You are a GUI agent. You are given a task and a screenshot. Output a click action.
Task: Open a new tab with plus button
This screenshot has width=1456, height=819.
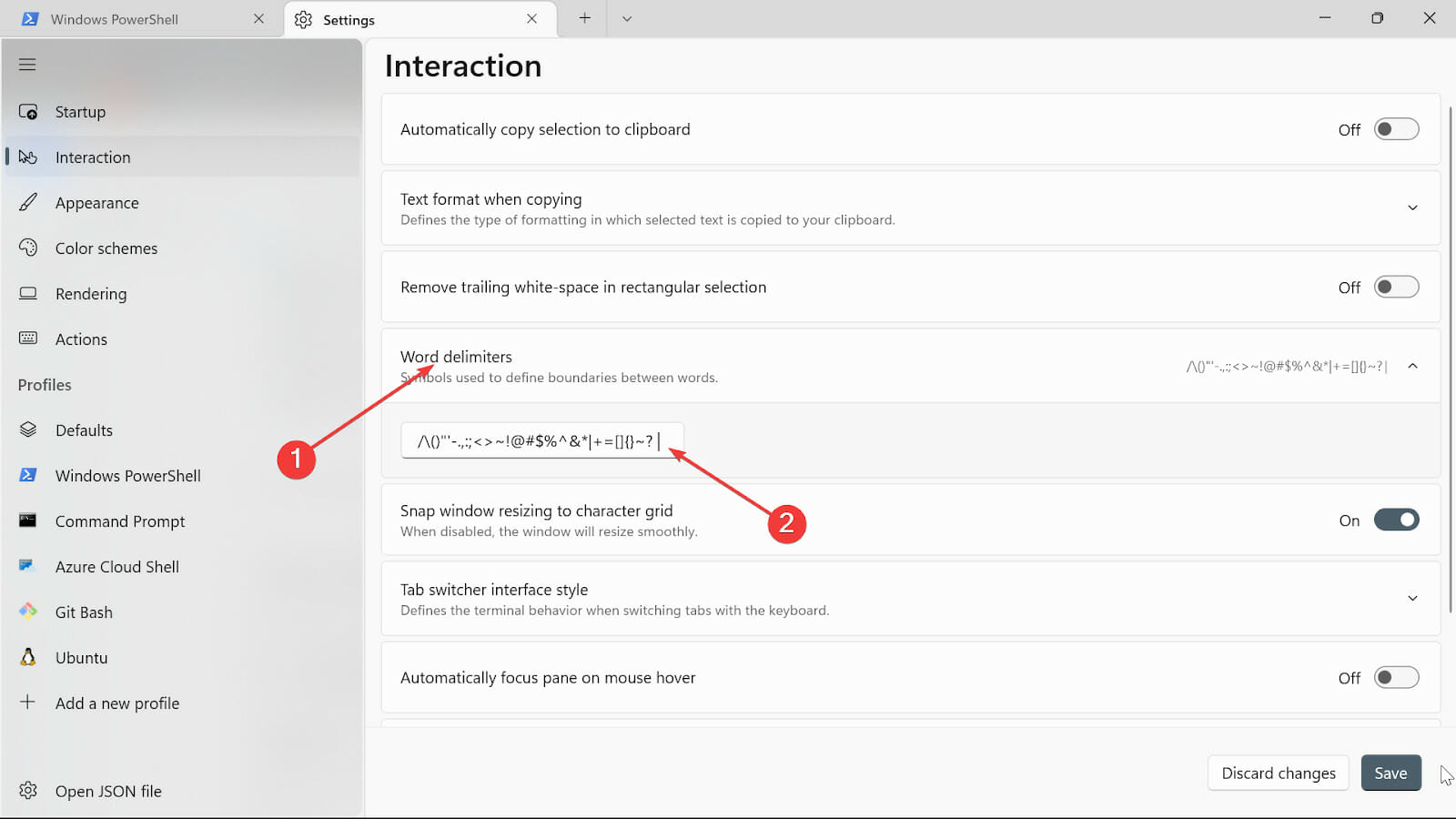pyautogui.click(x=584, y=18)
